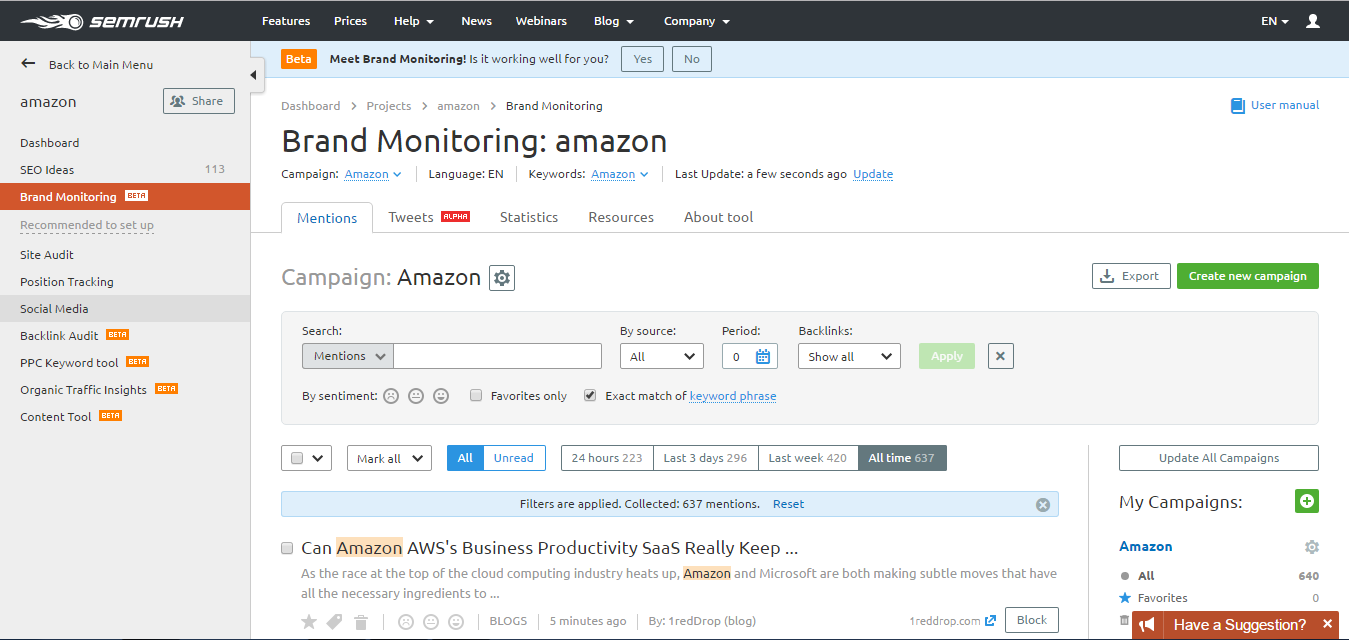Close the Have a Suggestion widget

coord(1328,624)
